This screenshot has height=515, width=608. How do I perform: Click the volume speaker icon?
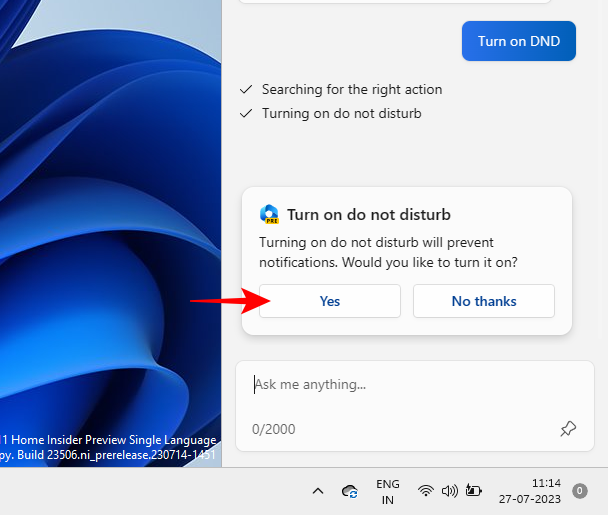449,491
